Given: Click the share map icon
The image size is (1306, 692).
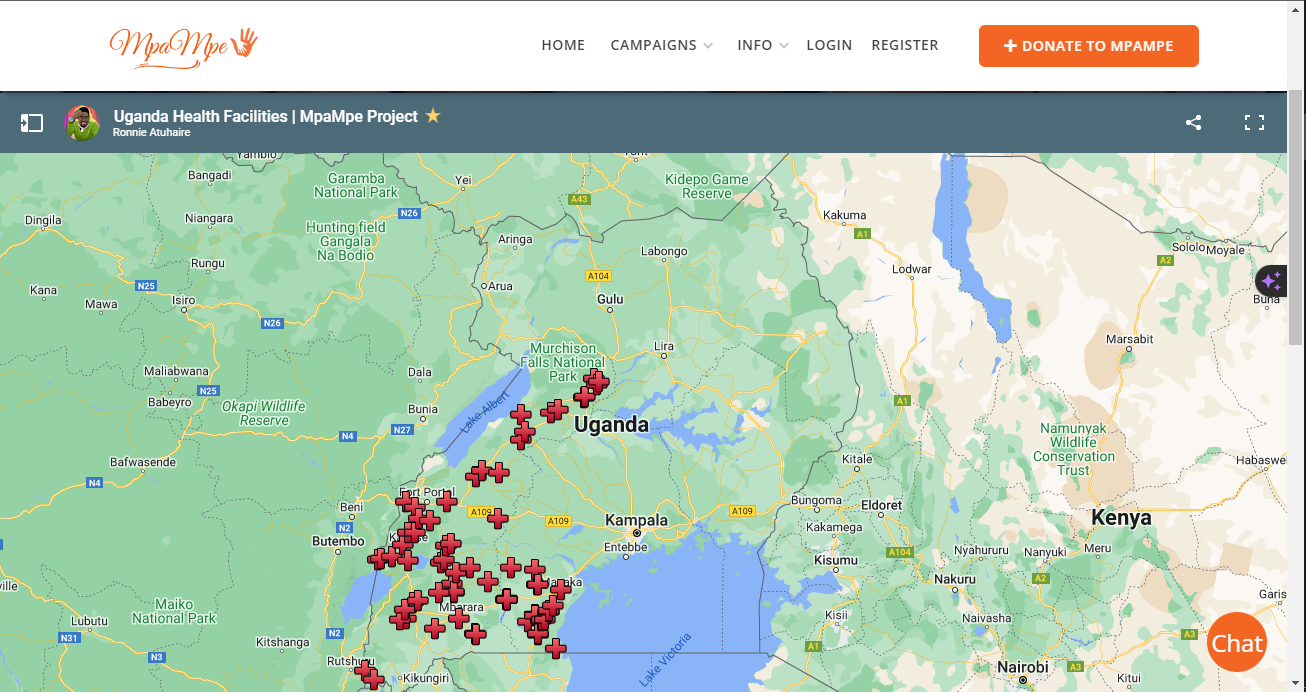Looking at the screenshot, I should (1193, 123).
